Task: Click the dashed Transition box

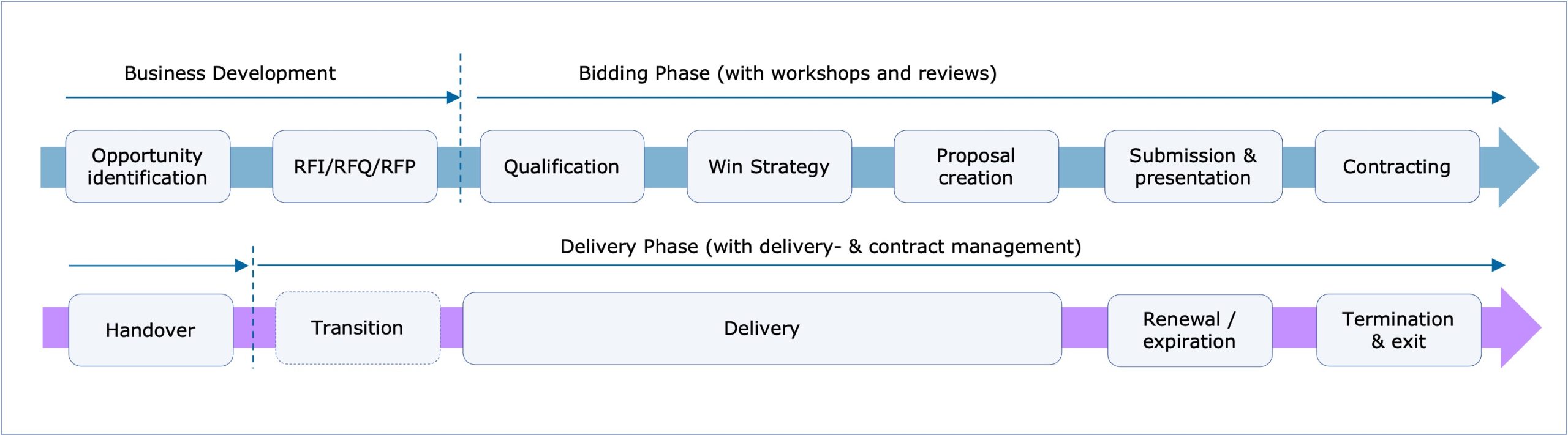Action: (x=358, y=329)
